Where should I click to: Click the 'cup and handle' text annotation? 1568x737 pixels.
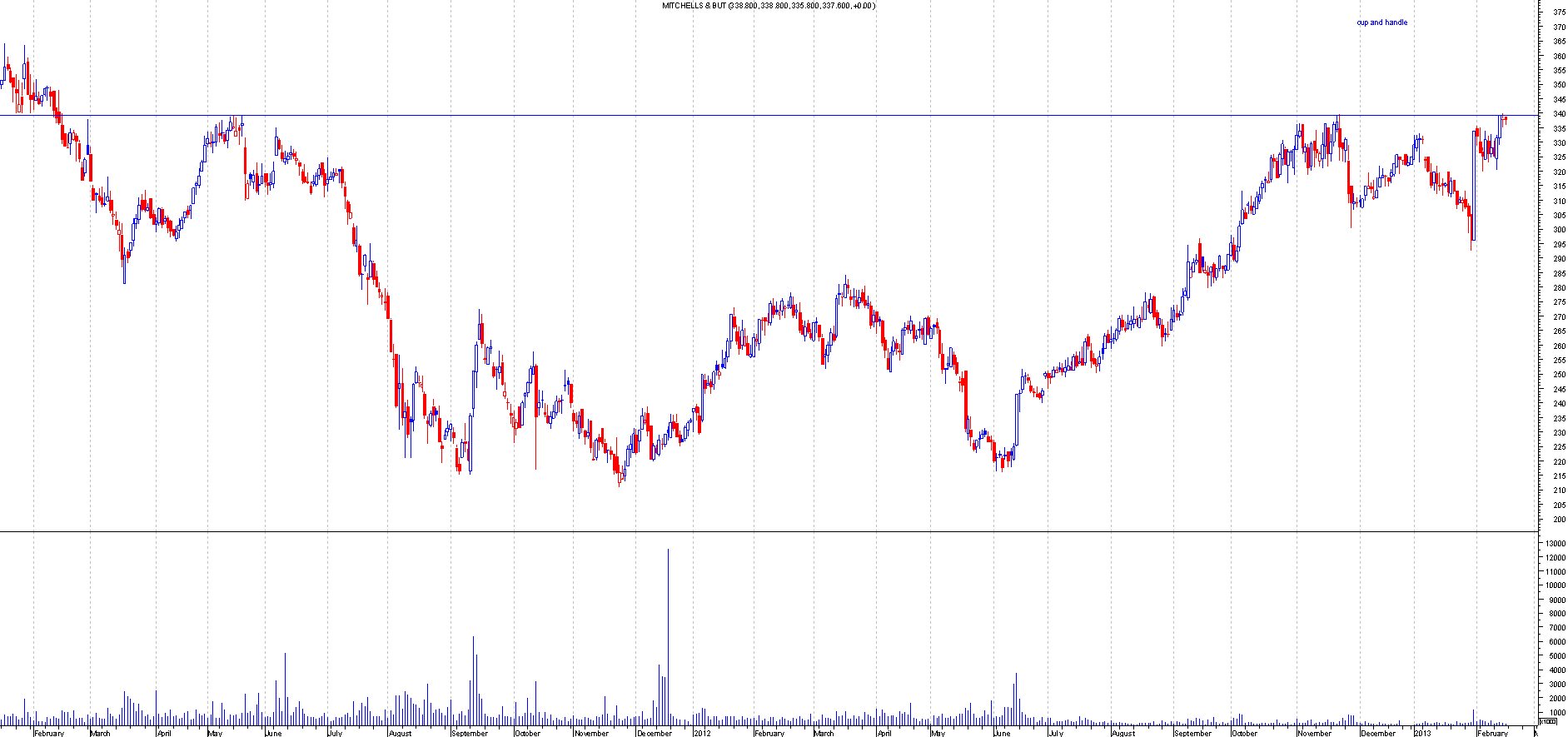click(x=1381, y=22)
